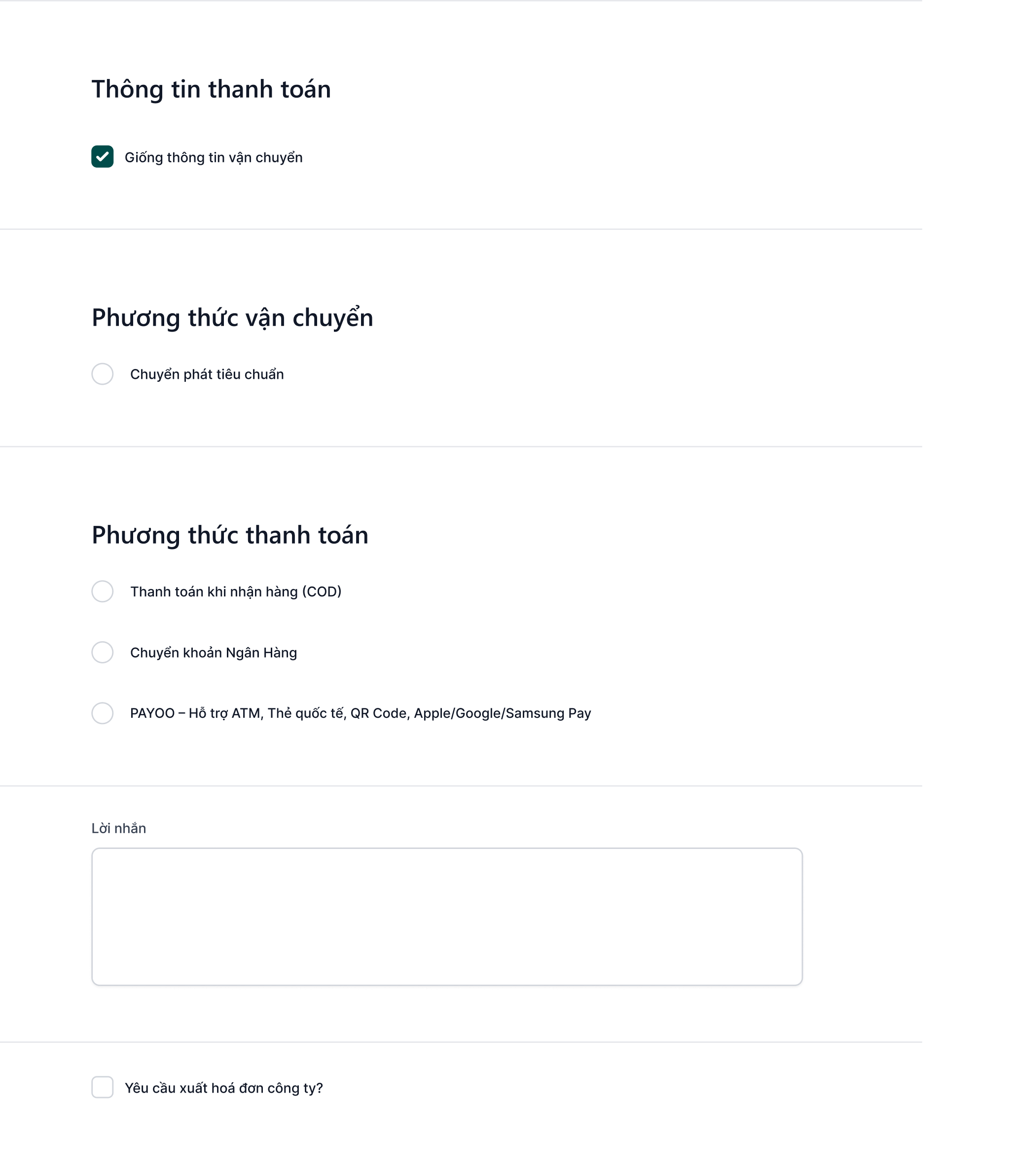1014x1176 pixels.
Task: Click the 'Chuyển khoản Ngân Hàng' label text
Action: click(x=214, y=653)
